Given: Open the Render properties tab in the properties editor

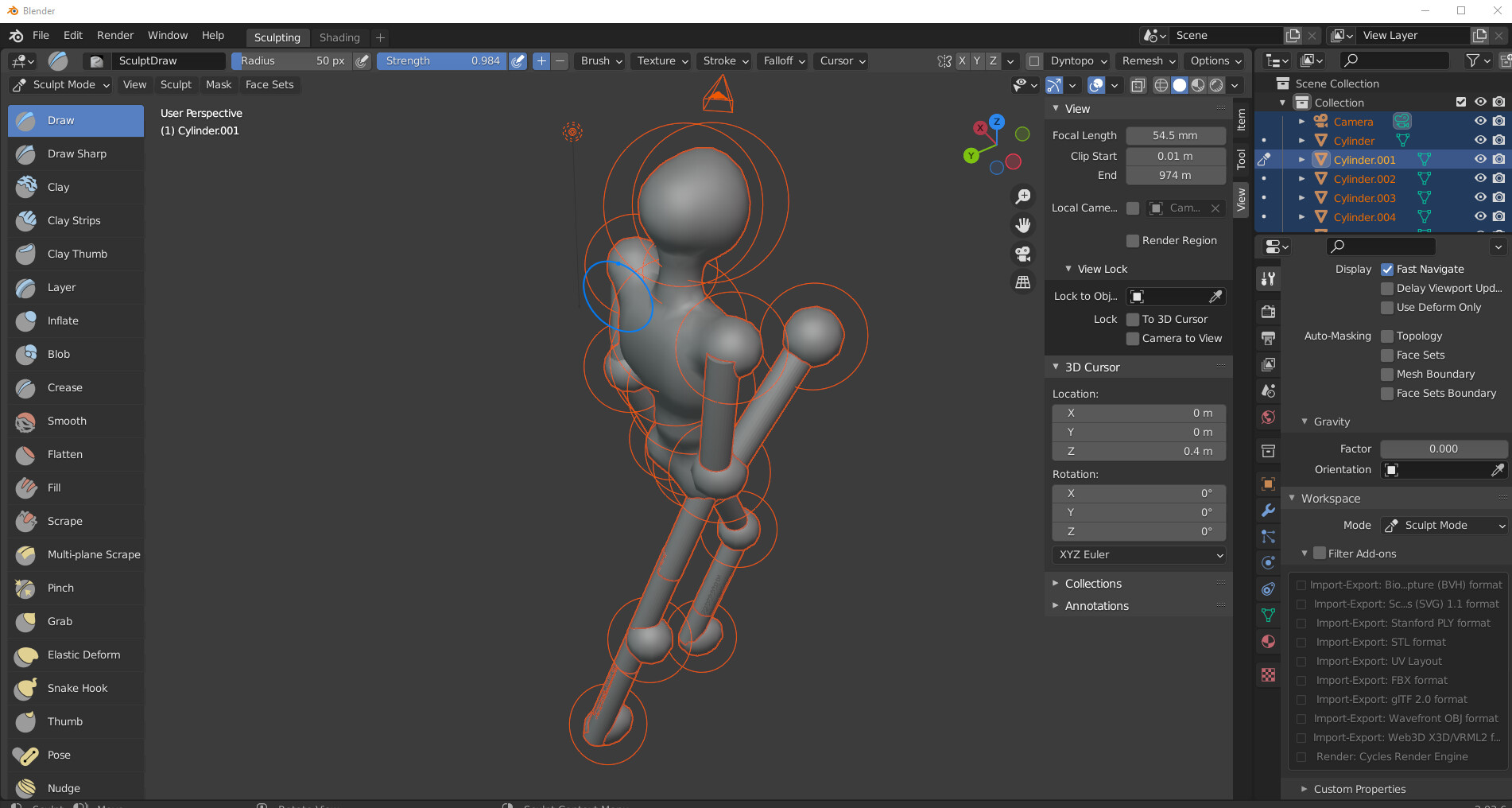Looking at the screenshot, I should [1268, 311].
